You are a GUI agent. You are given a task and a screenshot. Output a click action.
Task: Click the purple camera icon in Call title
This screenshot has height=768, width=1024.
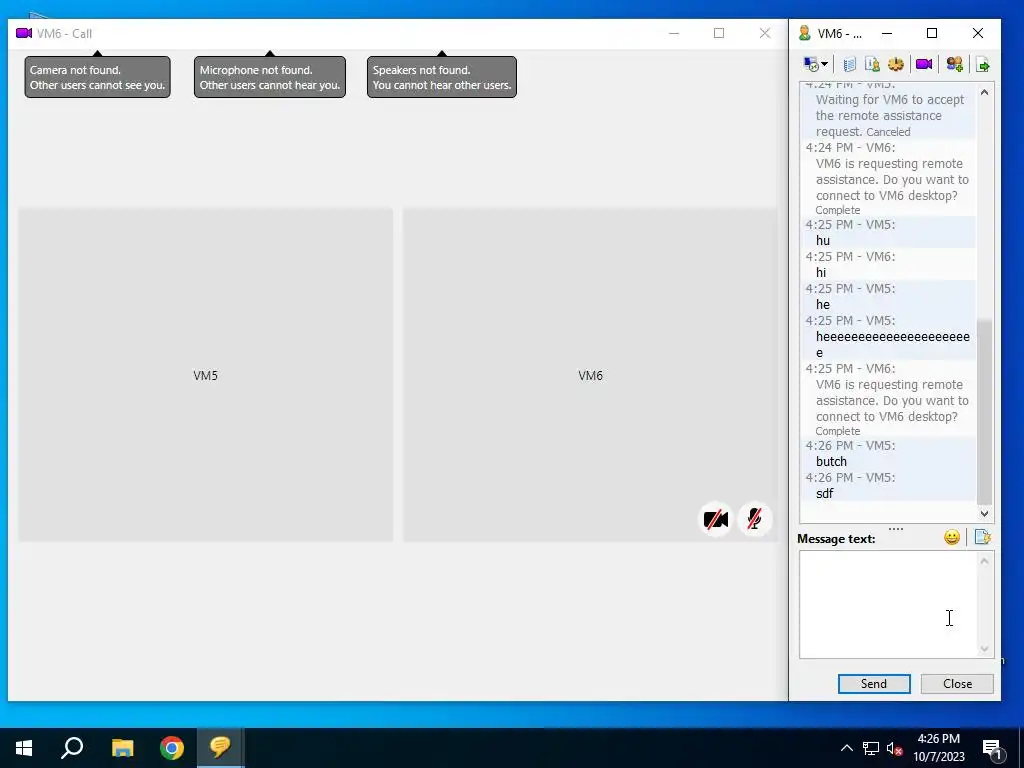click(x=24, y=33)
